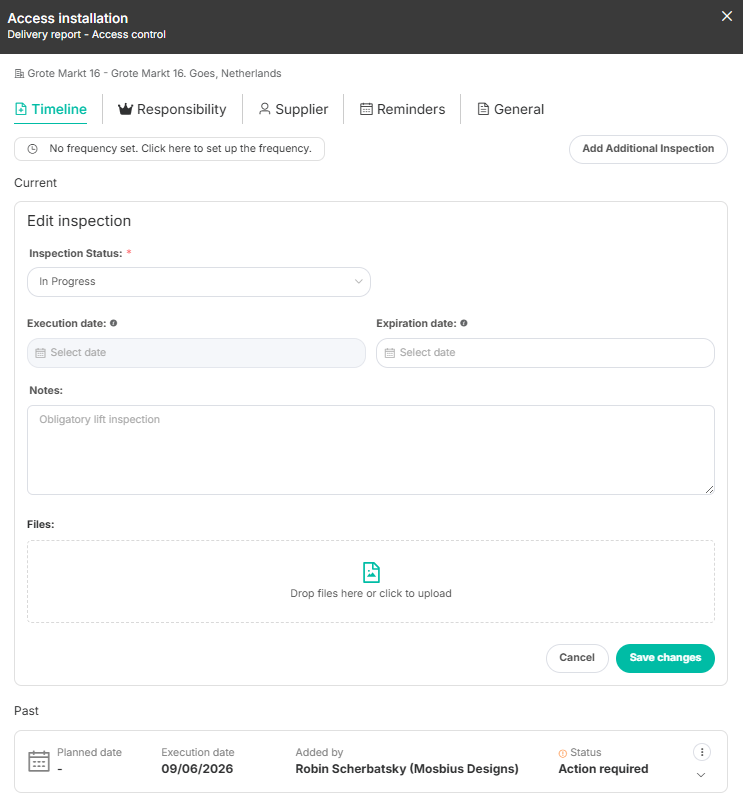Switch to the Timeline tab

click(x=51, y=109)
